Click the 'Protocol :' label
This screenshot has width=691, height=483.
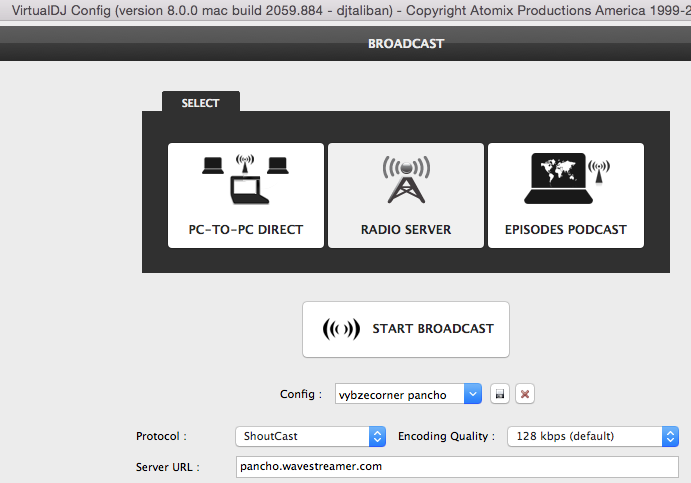(x=161, y=436)
